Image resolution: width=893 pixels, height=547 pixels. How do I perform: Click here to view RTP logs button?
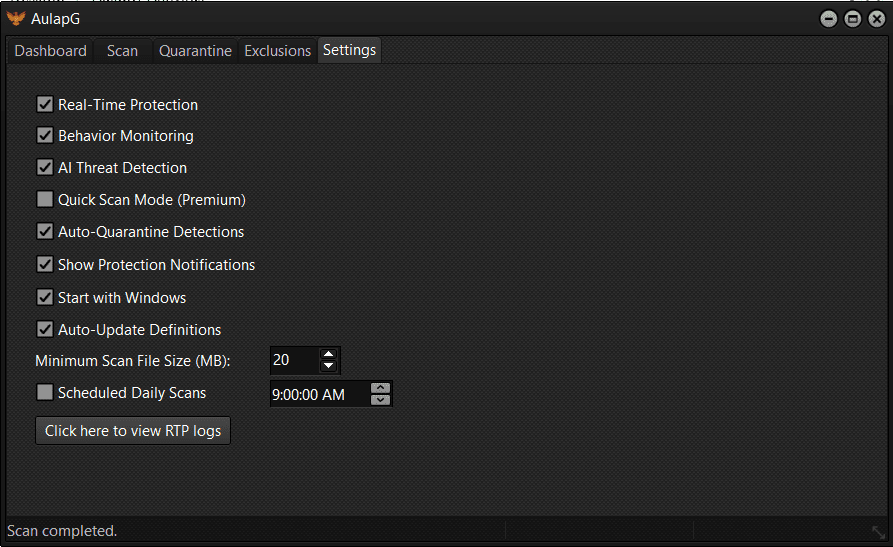(x=133, y=430)
